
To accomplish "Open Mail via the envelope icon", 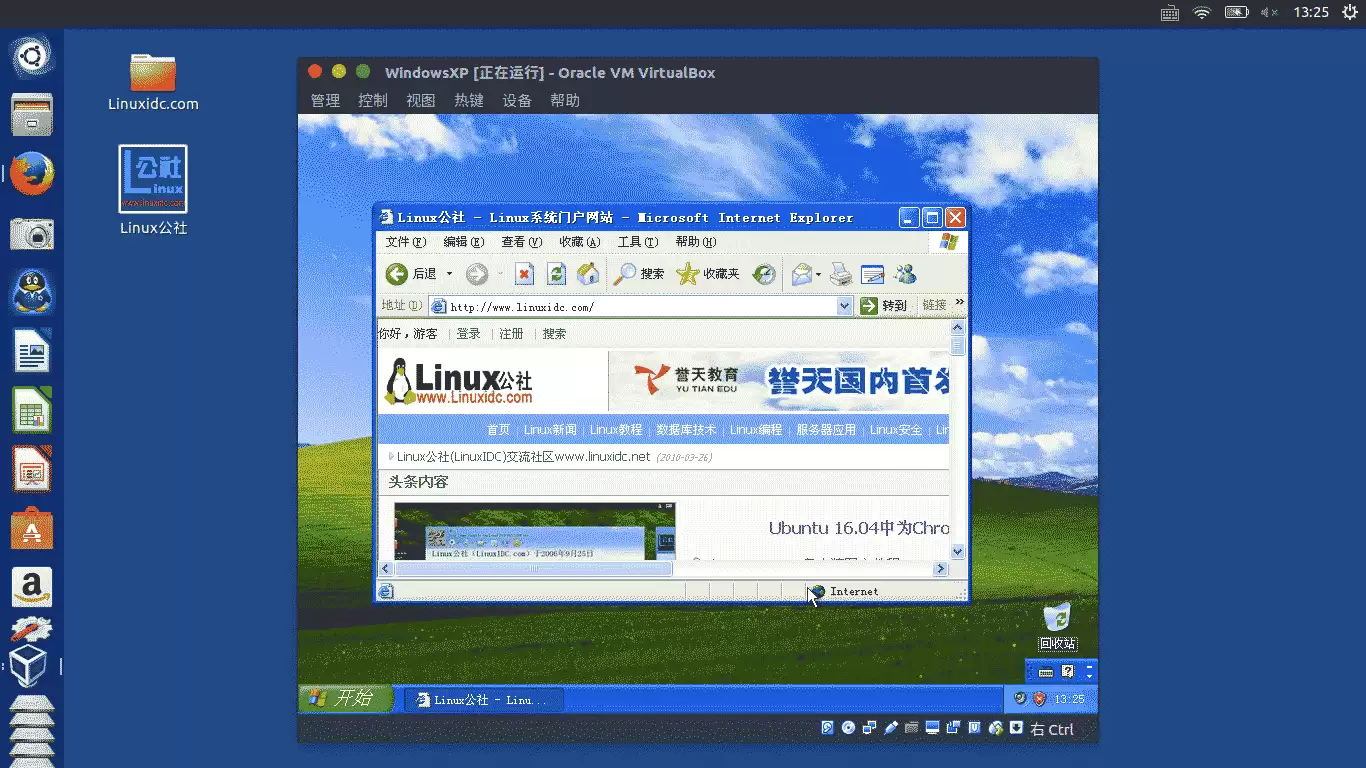I will coord(800,274).
